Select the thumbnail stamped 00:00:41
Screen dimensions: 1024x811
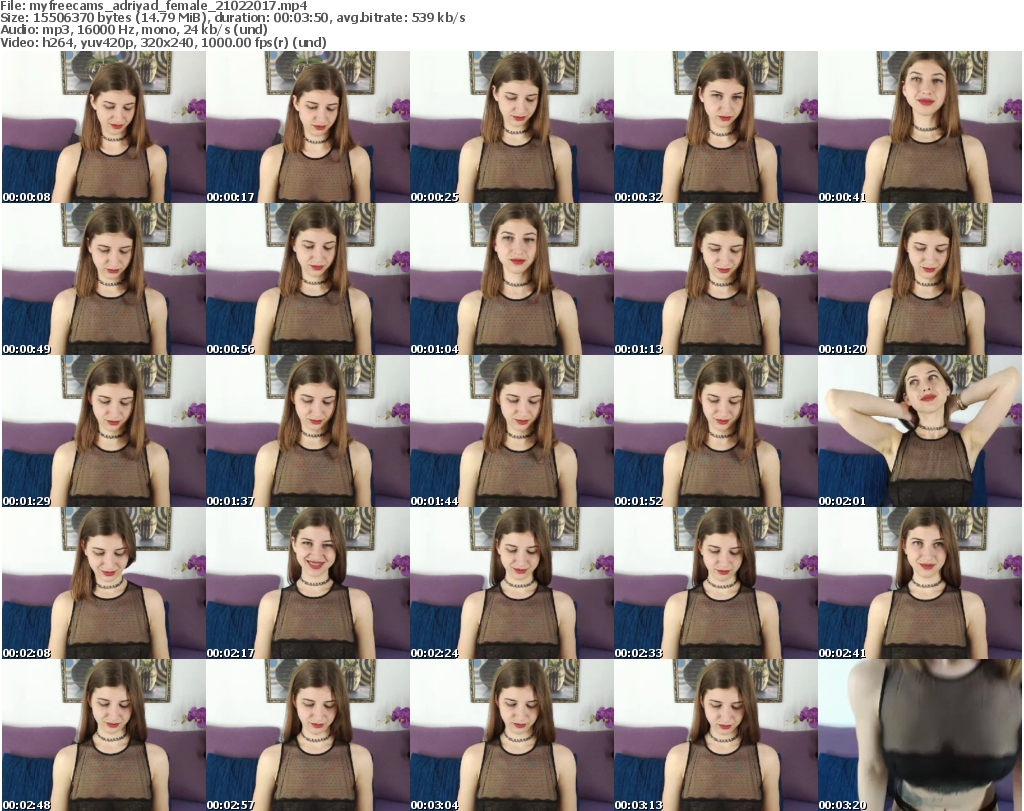(x=920, y=127)
